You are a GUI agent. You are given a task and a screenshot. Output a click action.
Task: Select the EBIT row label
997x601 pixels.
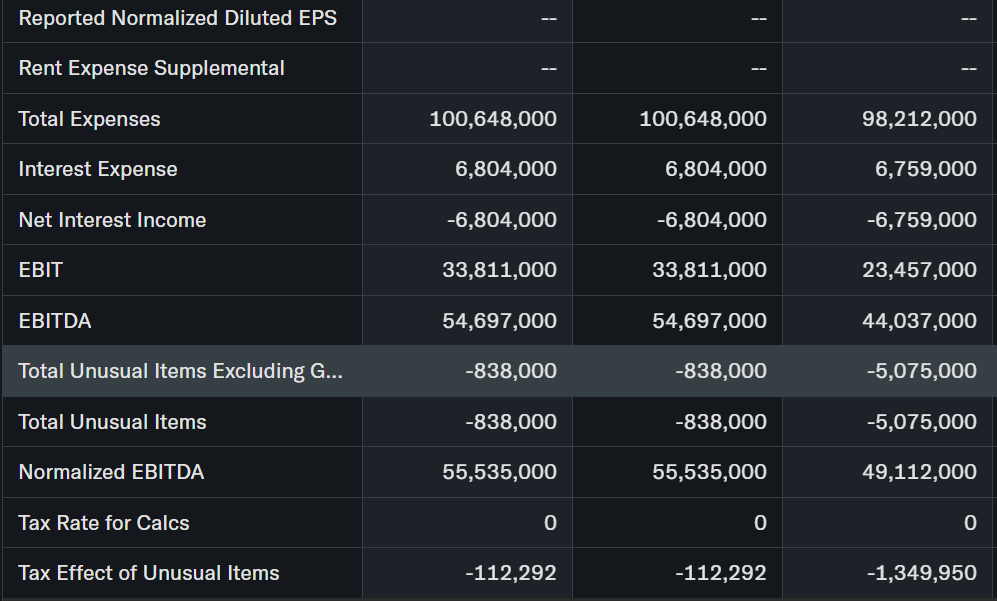tap(41, 270)
